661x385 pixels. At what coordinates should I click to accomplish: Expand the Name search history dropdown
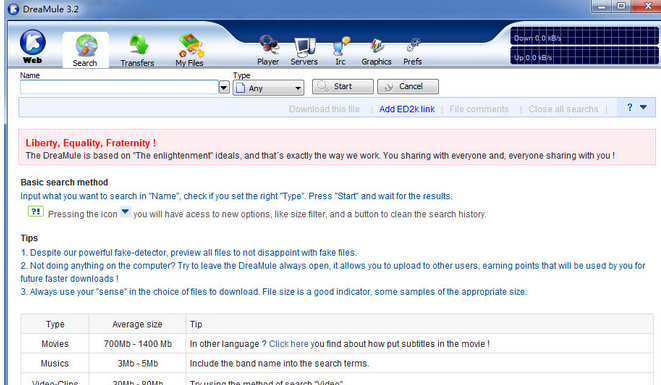coord(224,88)
